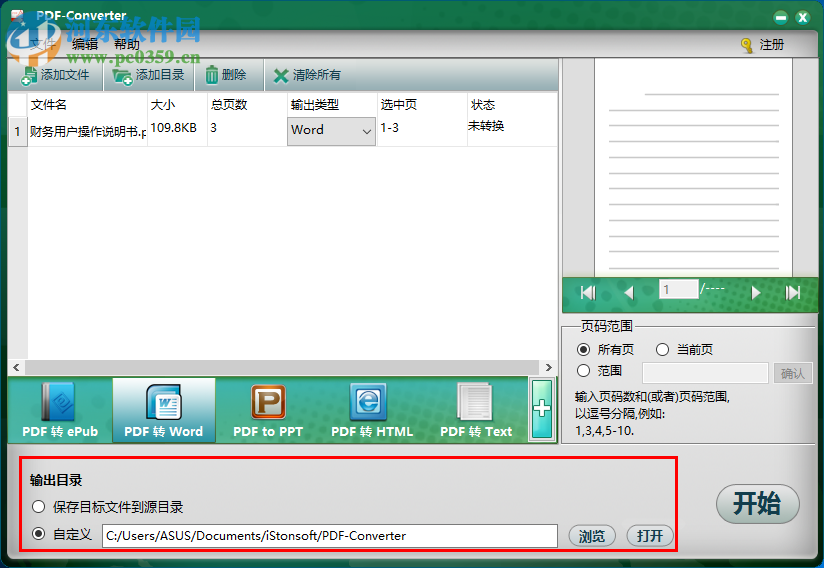Select the All Pages radio button

coord(583,349)
